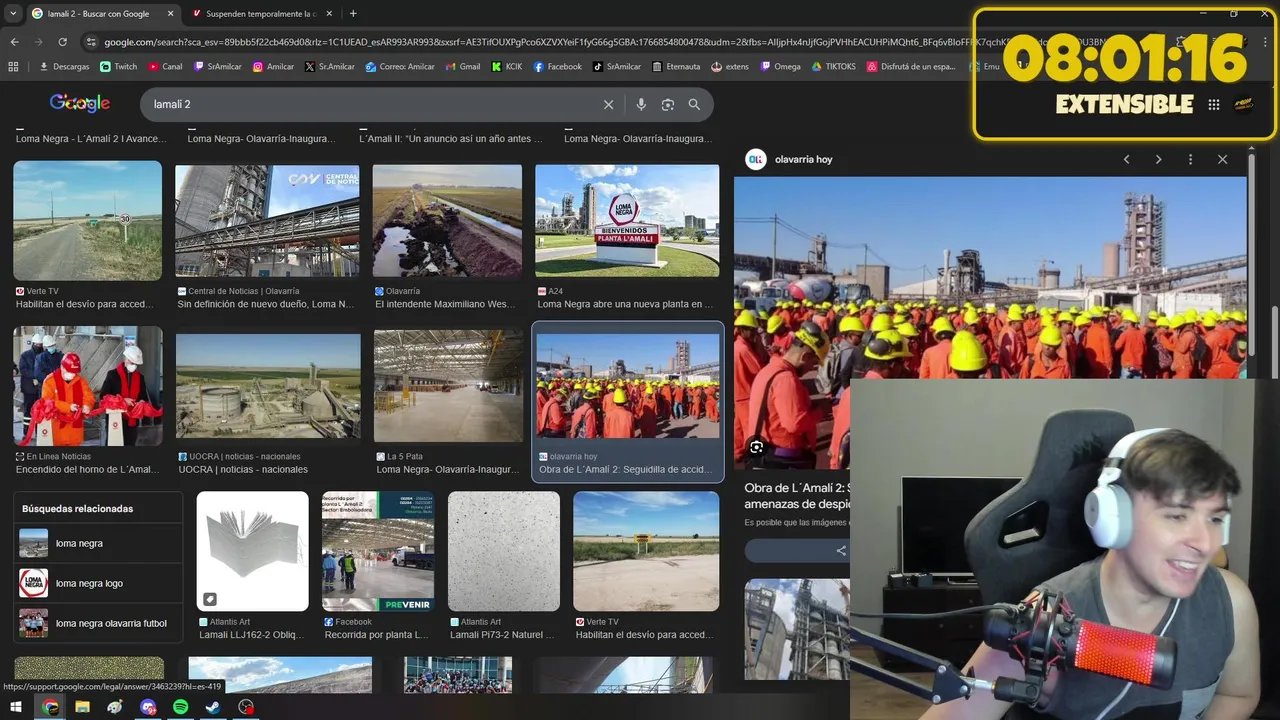The width and height of the screenshot is (1280, 720).
Task: Open the Disfrutá de un espa... bookmark
Action: coord(912,67)
